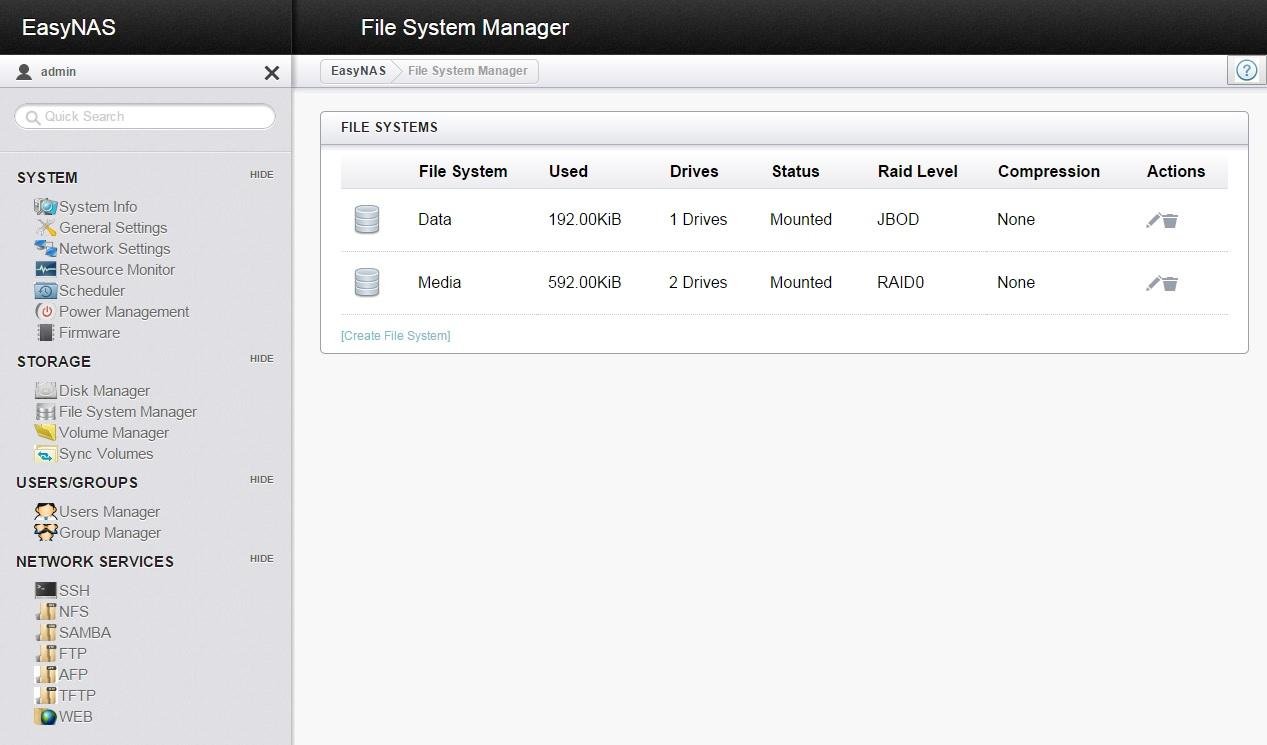Open SAMBA network service page

(x=85, y=632)
